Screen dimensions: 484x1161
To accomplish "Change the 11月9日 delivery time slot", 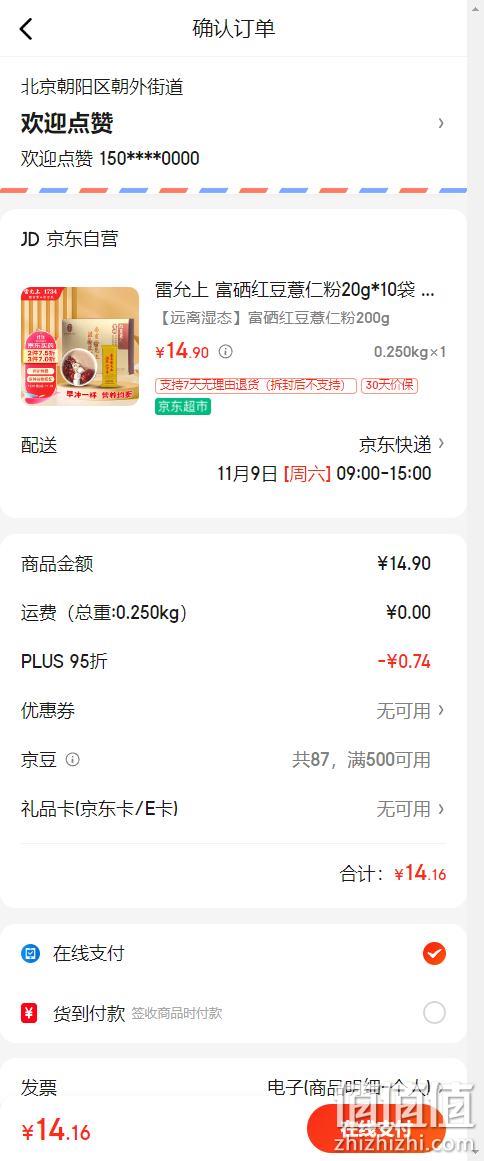I will pyautogui.click(x=324, y=473).
